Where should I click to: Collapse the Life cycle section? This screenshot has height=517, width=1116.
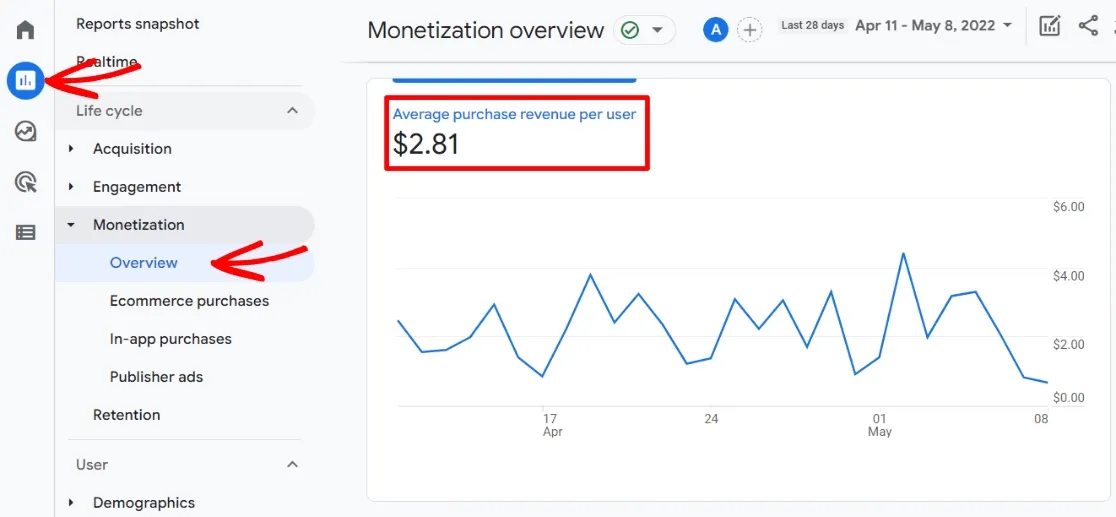click(292, 111)
